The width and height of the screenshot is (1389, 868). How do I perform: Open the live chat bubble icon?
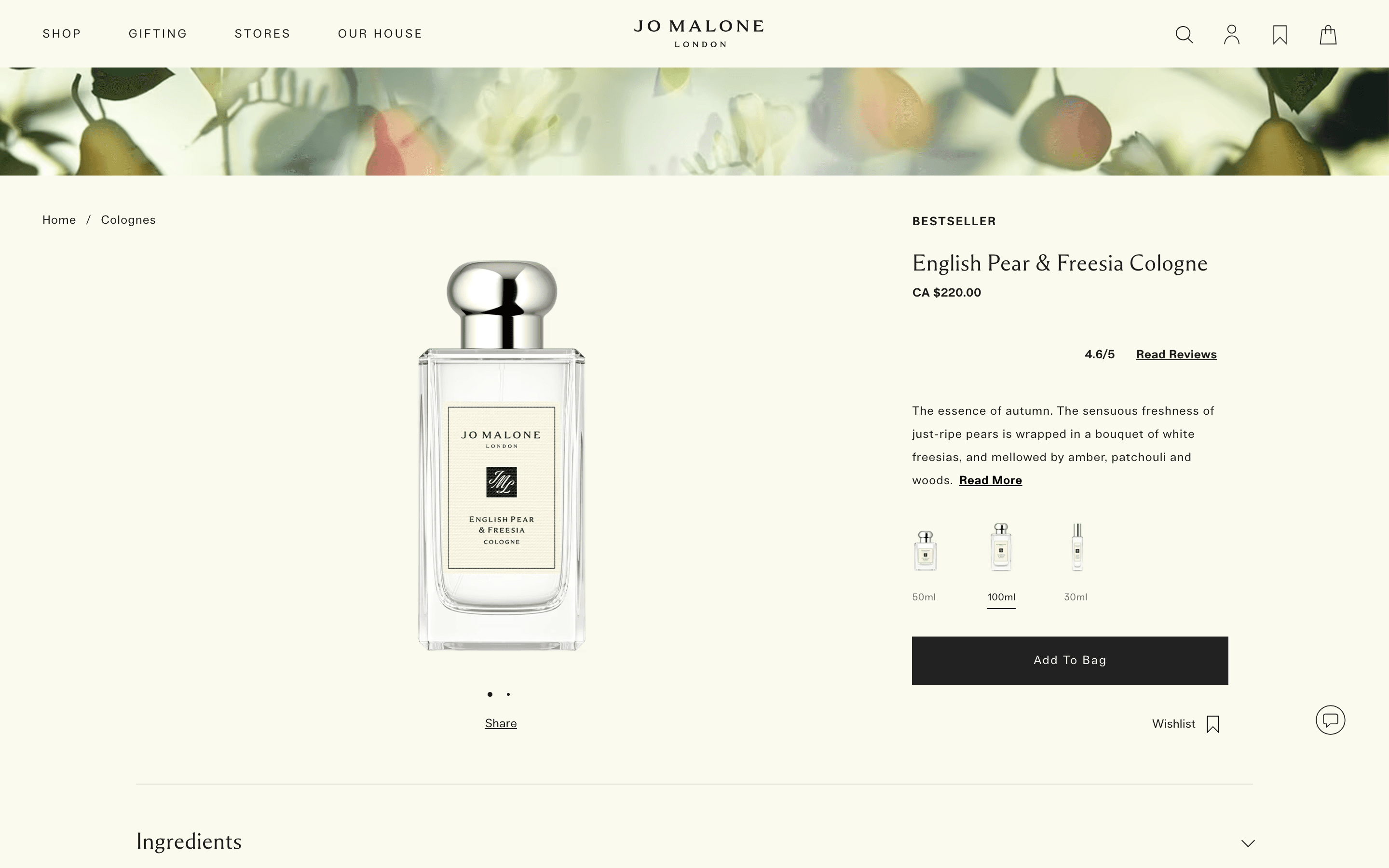1331,720
